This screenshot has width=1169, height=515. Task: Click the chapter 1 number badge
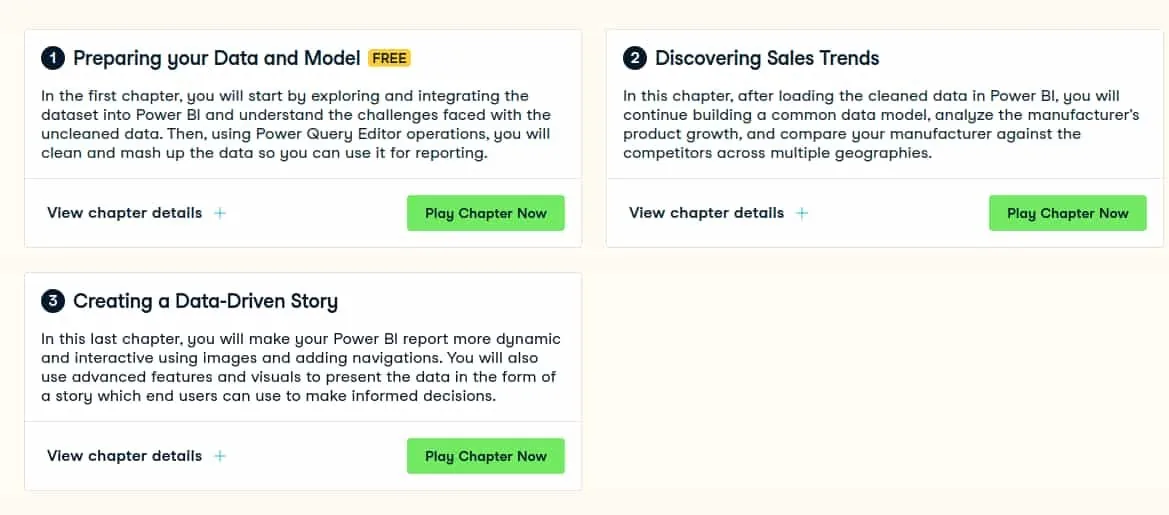[53, 58]
